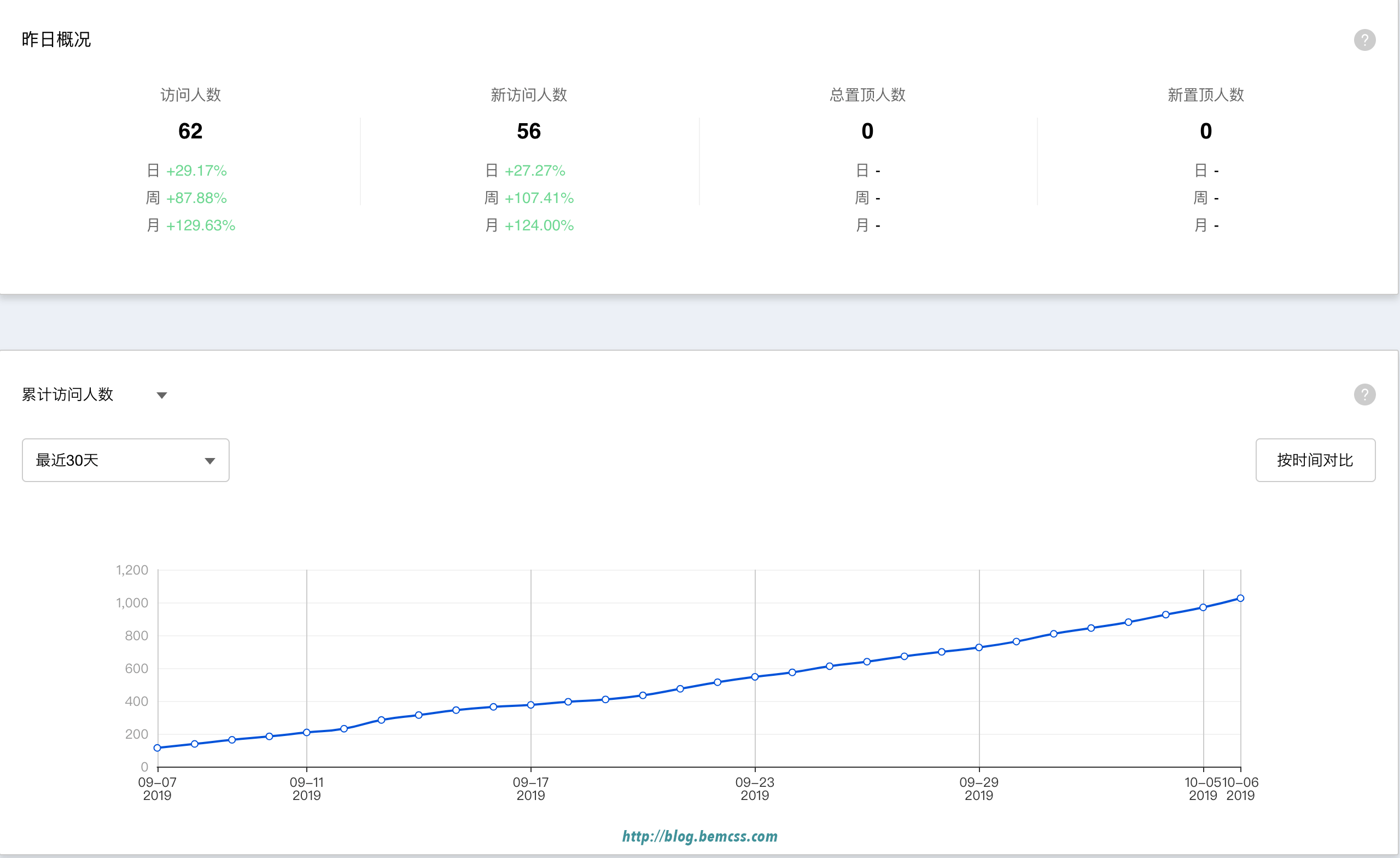Click the 按时间对比 button

1315,460
